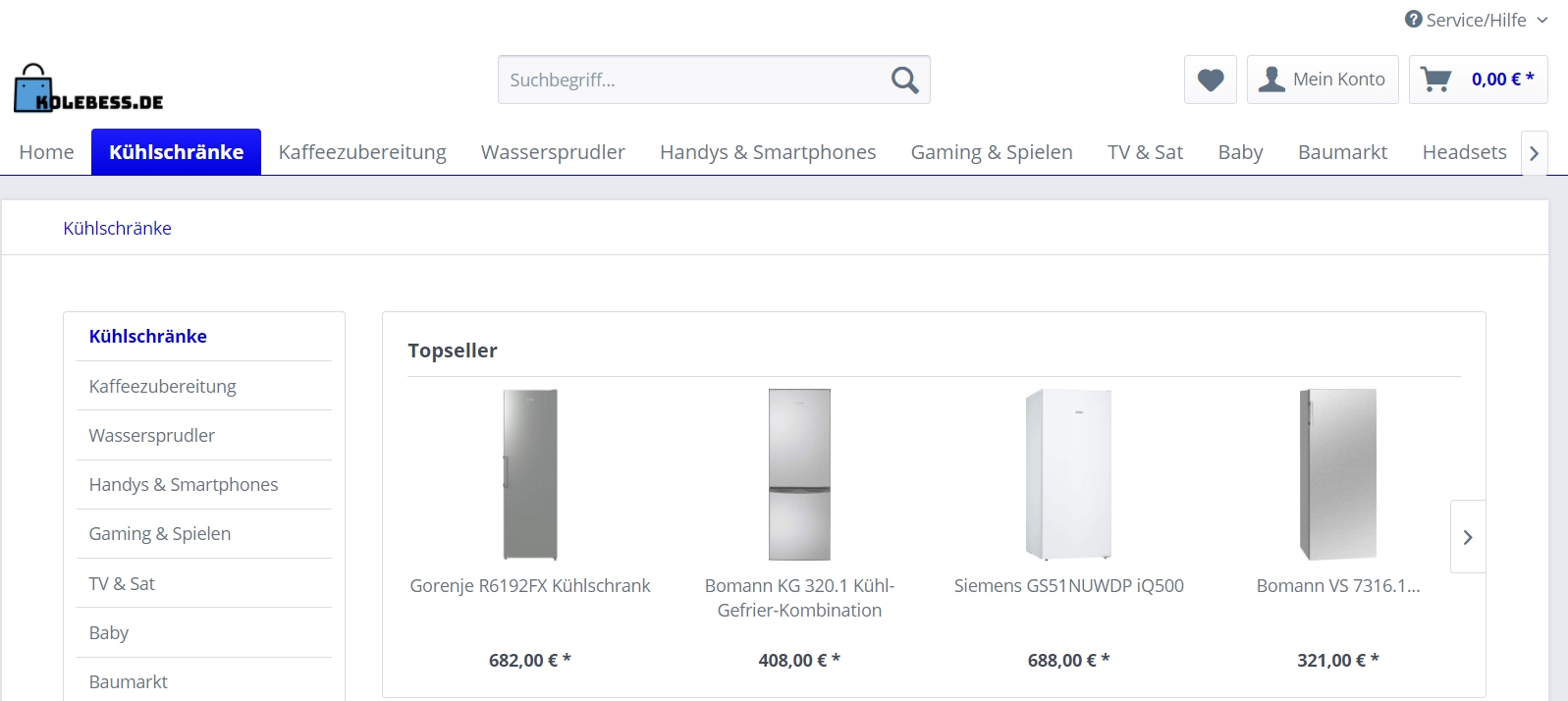Open the wishlist heart icon
Viewport: 1568px width, 701px height.
[1210, 80]
